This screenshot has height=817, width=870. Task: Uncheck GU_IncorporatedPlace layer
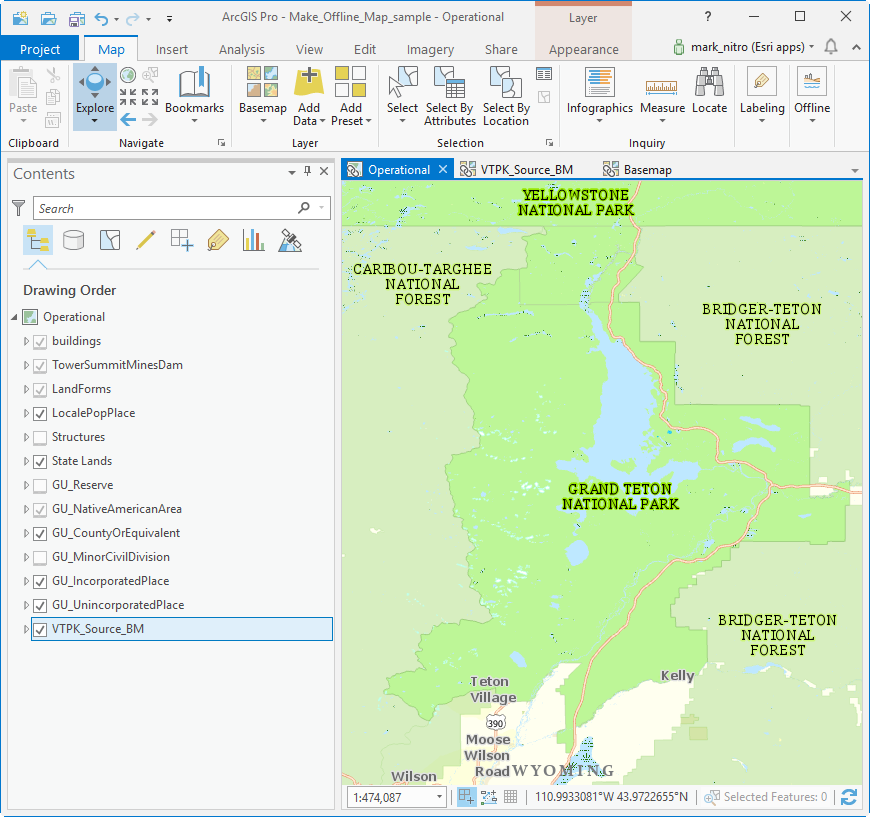(40, 581)
